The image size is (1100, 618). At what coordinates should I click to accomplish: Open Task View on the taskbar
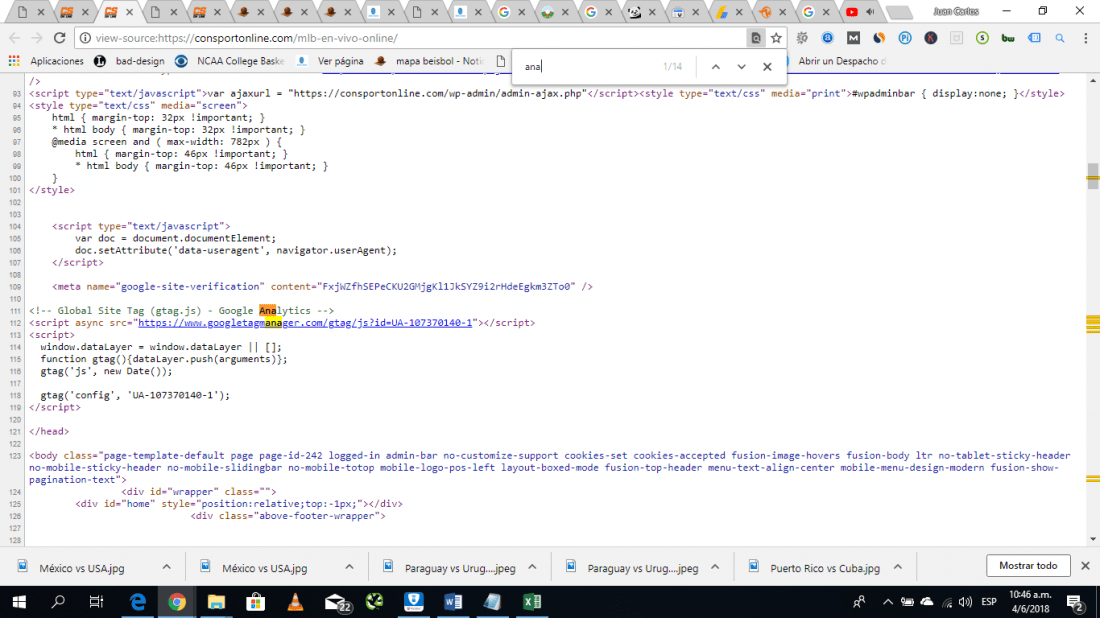click(x=96, y=602)
